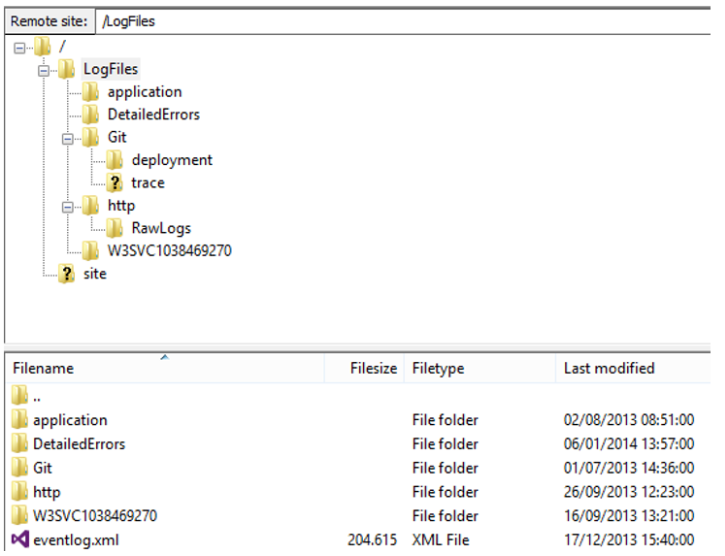Collapse the http folder tree node
Screen dimensions: 725x556
point(68,206)
